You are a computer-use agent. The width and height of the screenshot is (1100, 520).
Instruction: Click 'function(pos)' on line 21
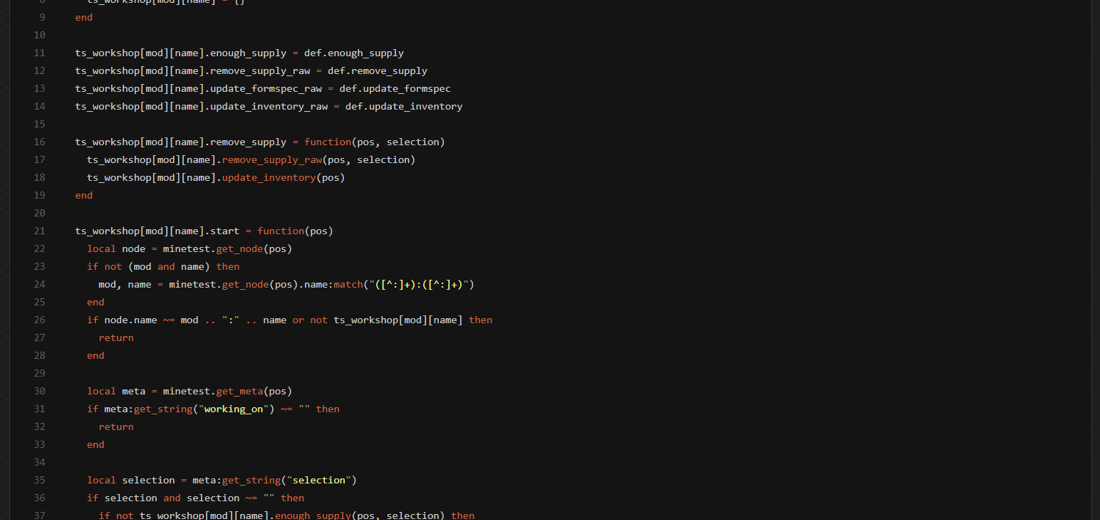[x=295, y=231]
